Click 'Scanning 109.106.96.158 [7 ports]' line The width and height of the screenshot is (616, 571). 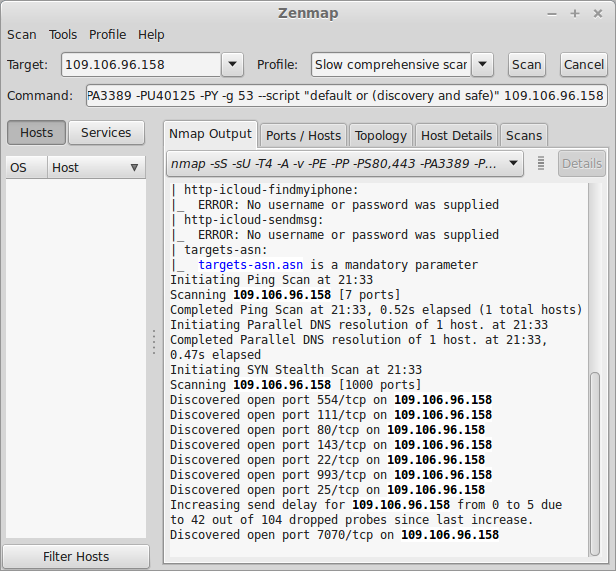(x=285, y=295)
